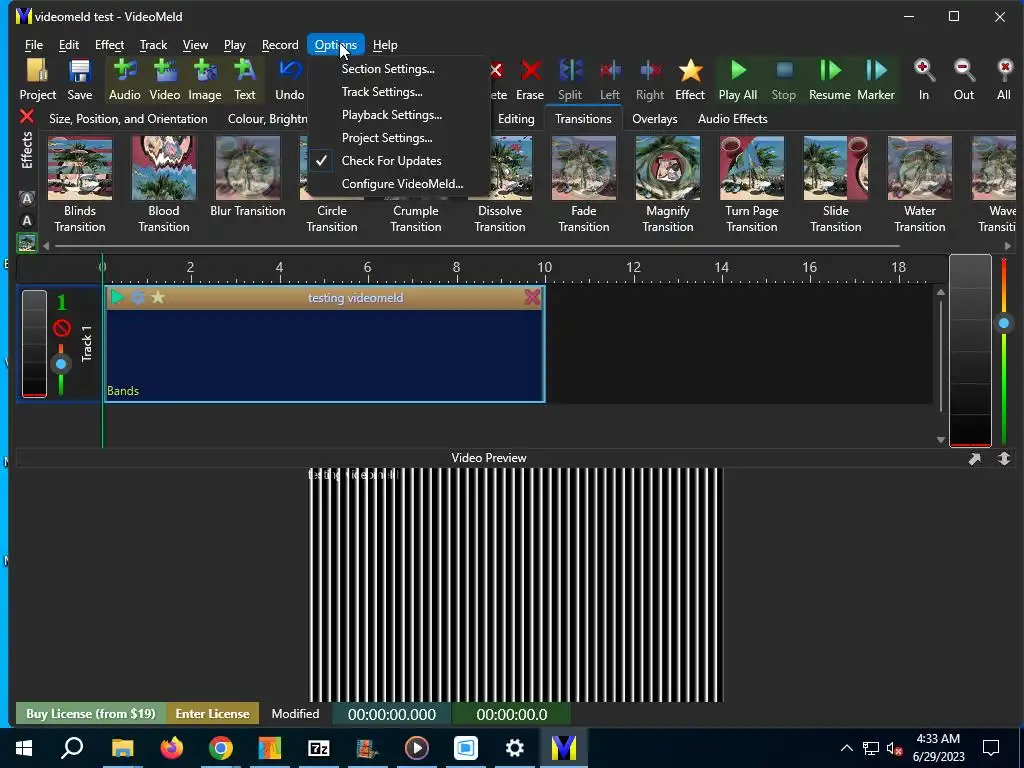The image size is (1024, 768).
Task: Start playback with Play All
Action: (738, 80)
